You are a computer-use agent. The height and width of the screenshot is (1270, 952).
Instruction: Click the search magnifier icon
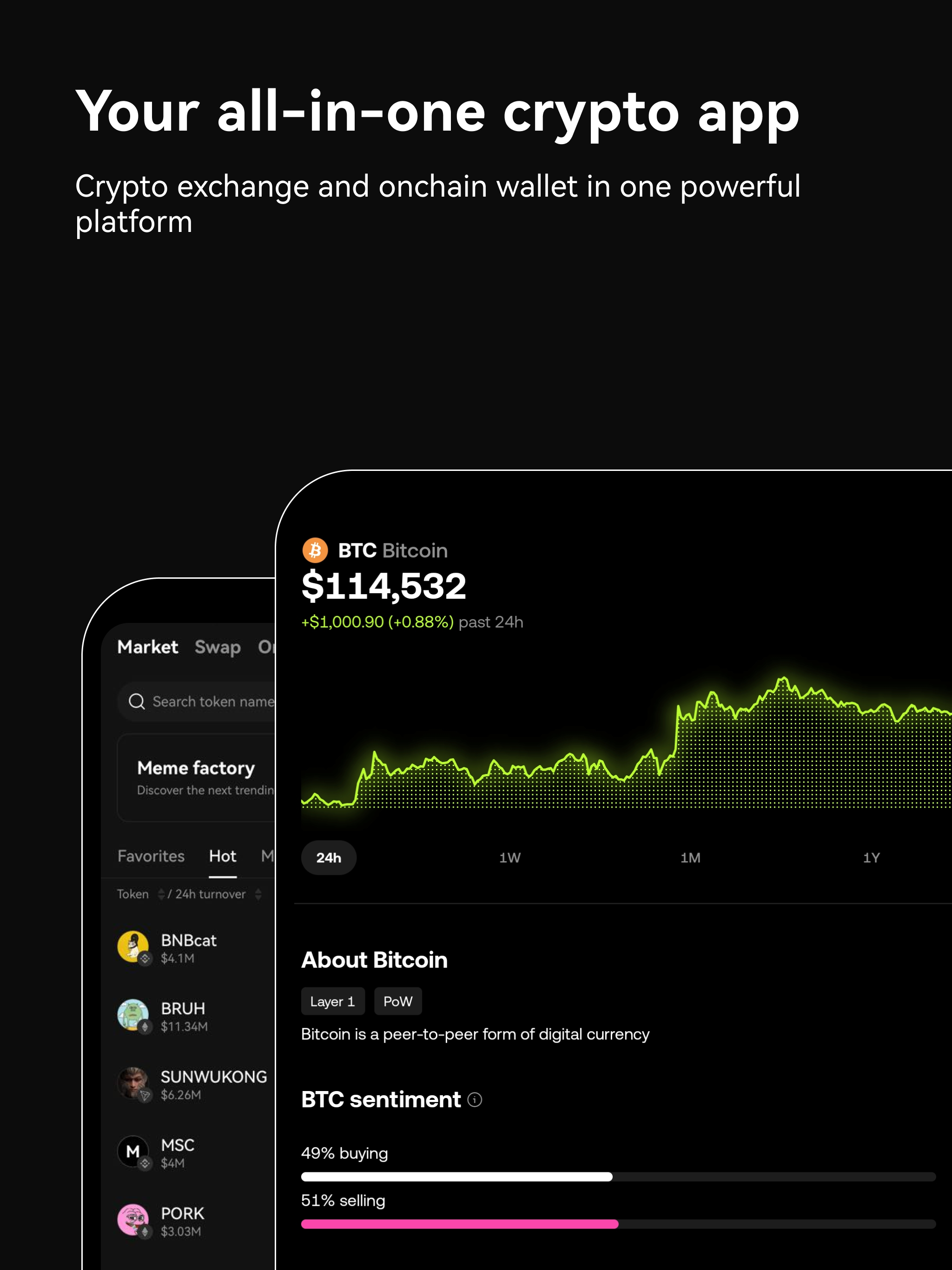(136, 701)
